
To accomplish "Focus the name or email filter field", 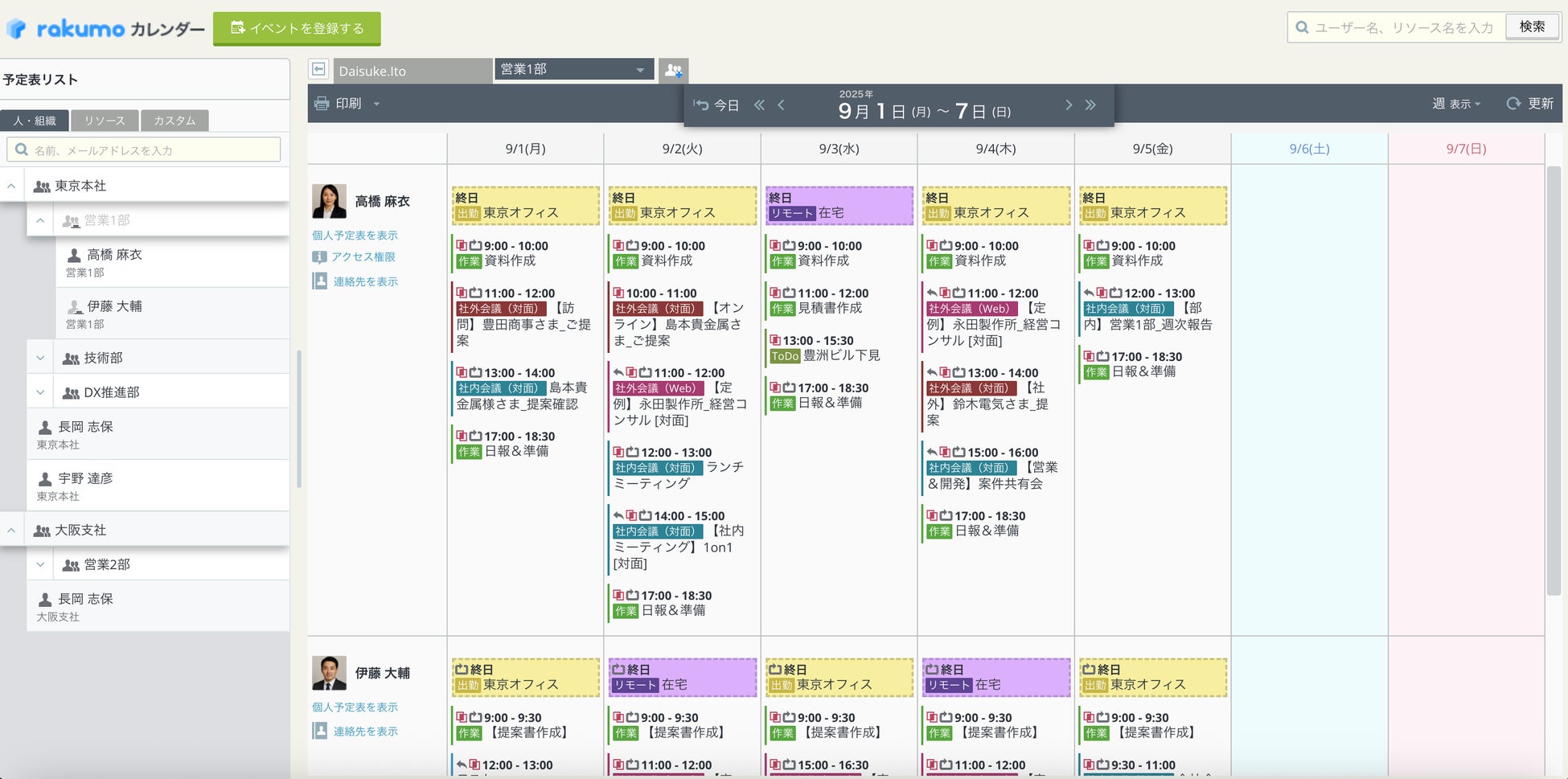I will pos(144,150).
